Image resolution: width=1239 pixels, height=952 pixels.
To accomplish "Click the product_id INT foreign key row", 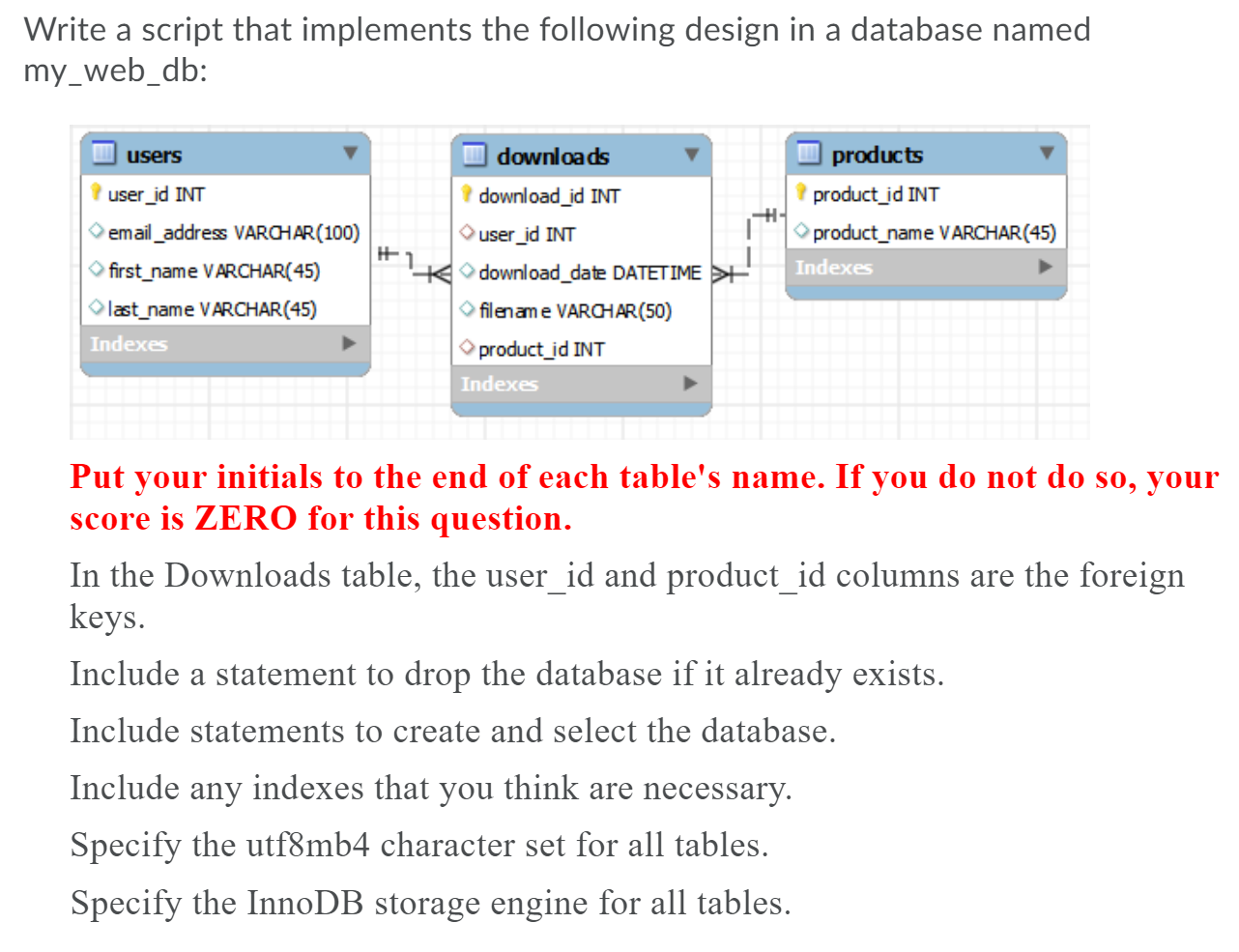I will pos(541,349).
